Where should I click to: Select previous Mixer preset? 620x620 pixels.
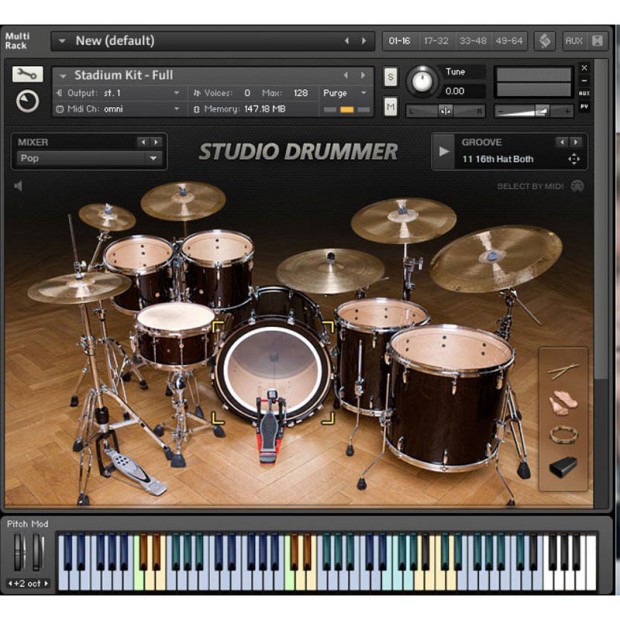[x=143, y=142]
